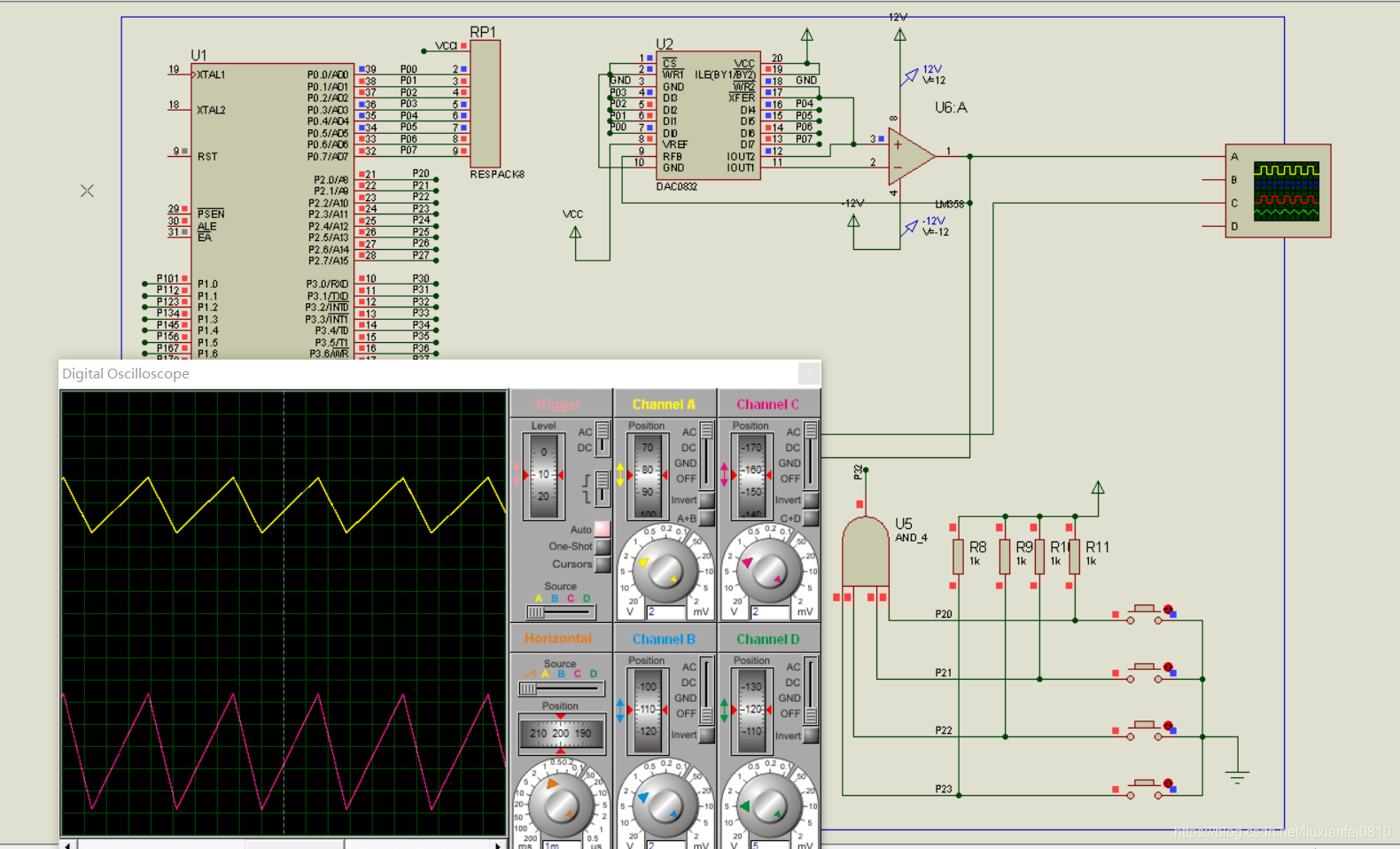The image size is (1400, 849).
Task: Click Channel A volts-per-division knob
Action: pos(665,571)
